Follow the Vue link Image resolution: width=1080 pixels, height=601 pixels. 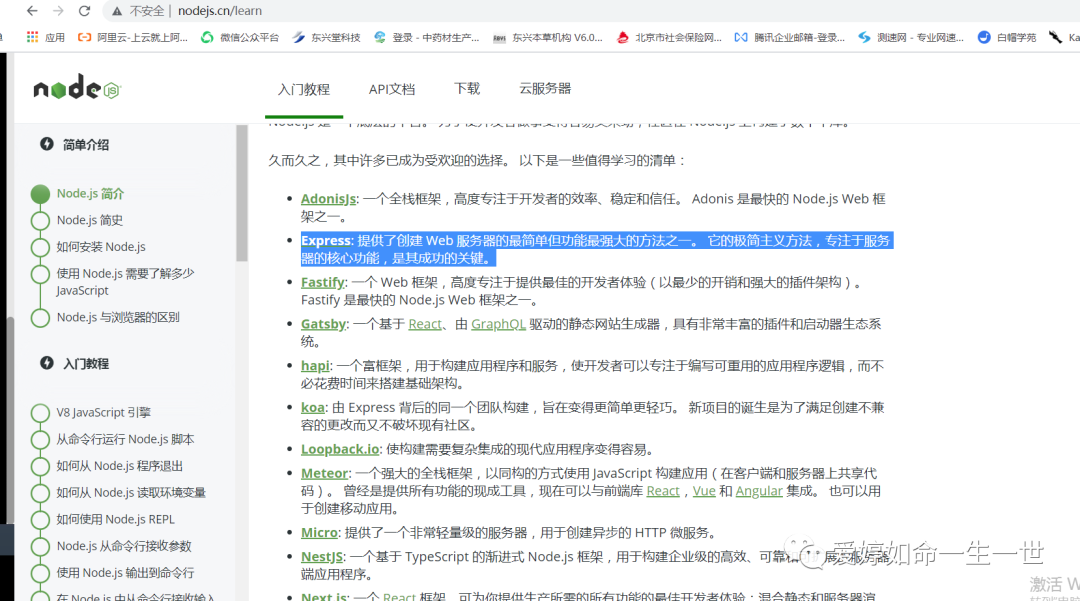click(x=704, y=491)
